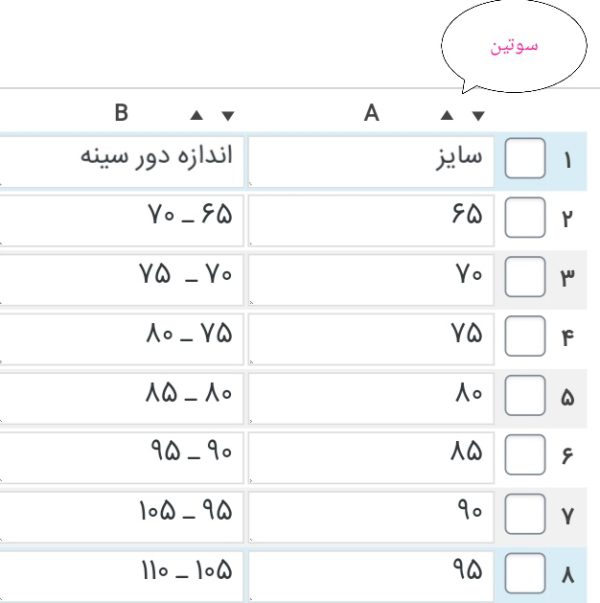Screen dimensions: 600x603
Task: Select column A header letter
Action: (x=372, y=113)
